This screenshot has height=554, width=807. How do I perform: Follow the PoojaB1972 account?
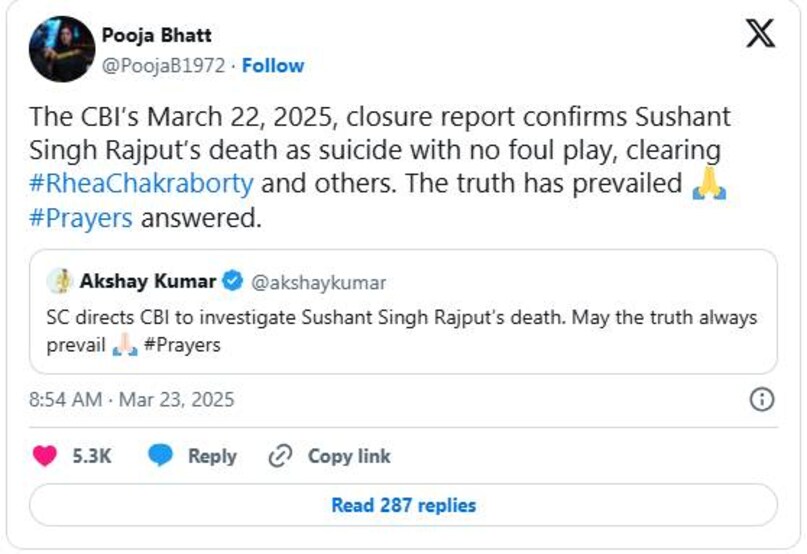pos(273,66)
